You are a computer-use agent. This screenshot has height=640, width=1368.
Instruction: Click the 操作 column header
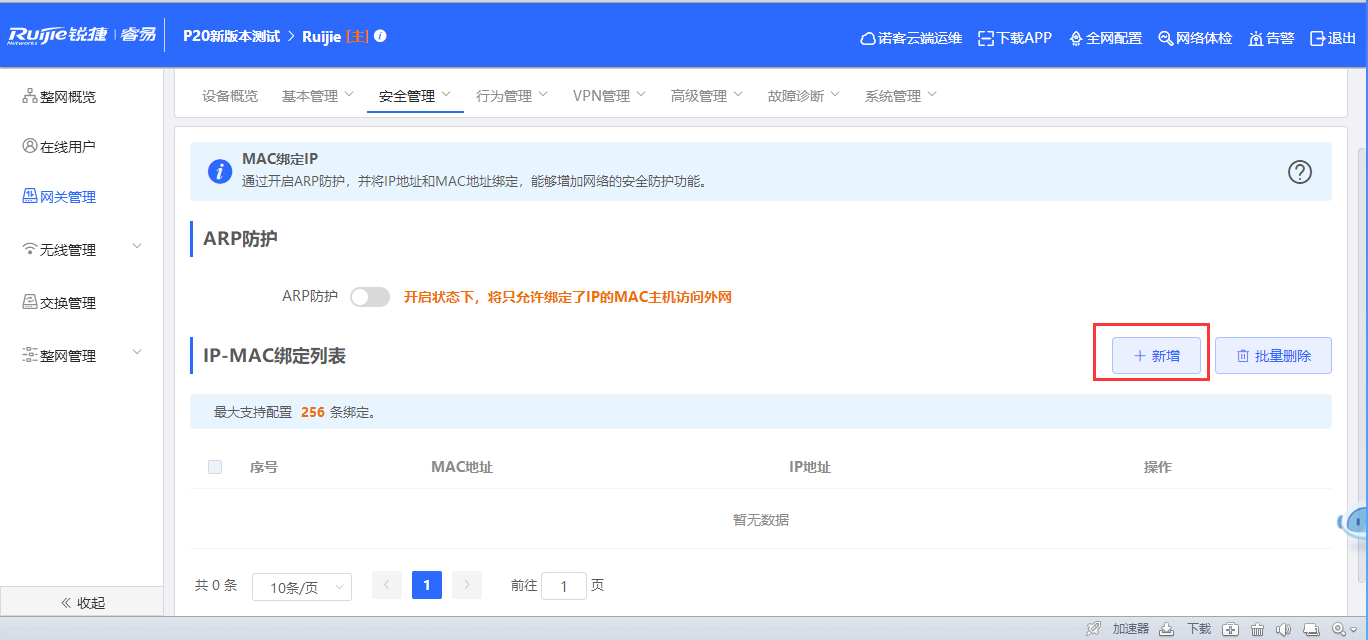pyautogui.click(x=1158, y=467)
